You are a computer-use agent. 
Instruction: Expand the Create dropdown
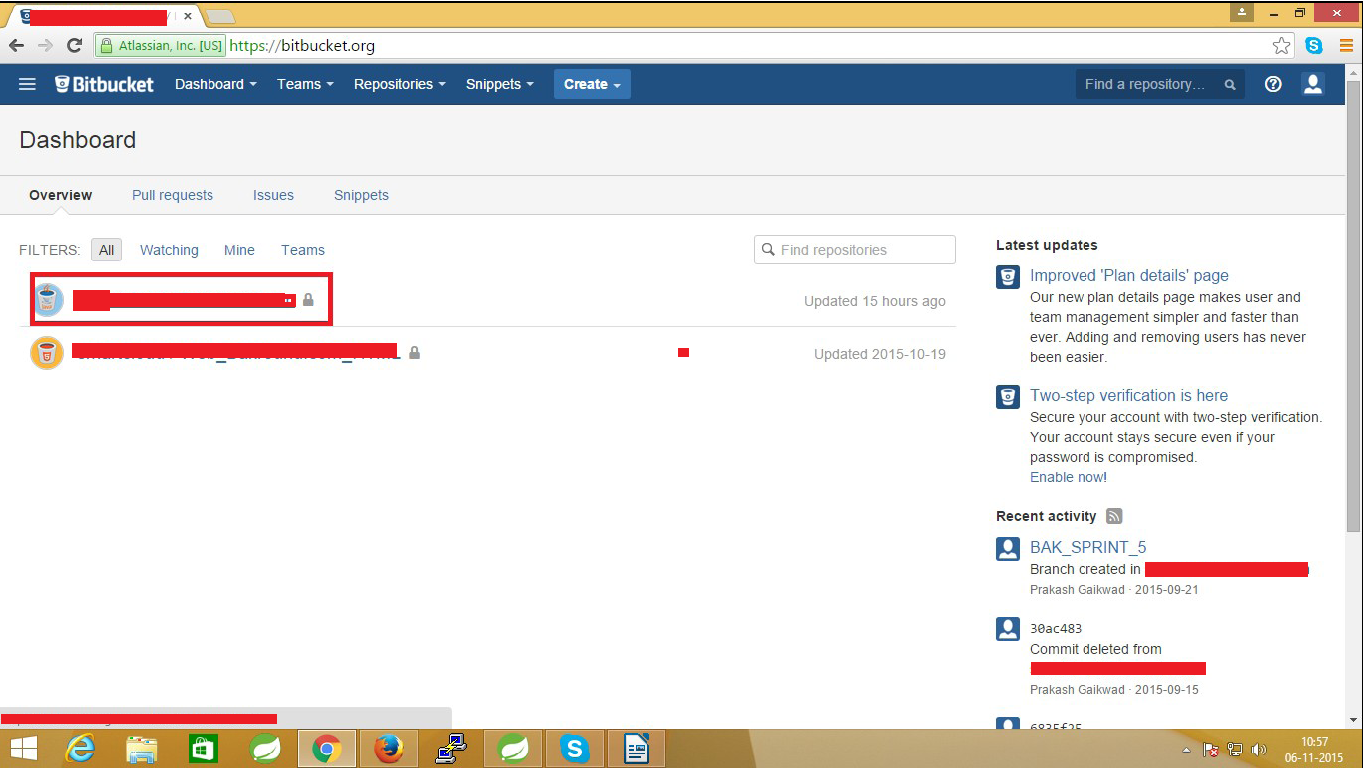591,84
